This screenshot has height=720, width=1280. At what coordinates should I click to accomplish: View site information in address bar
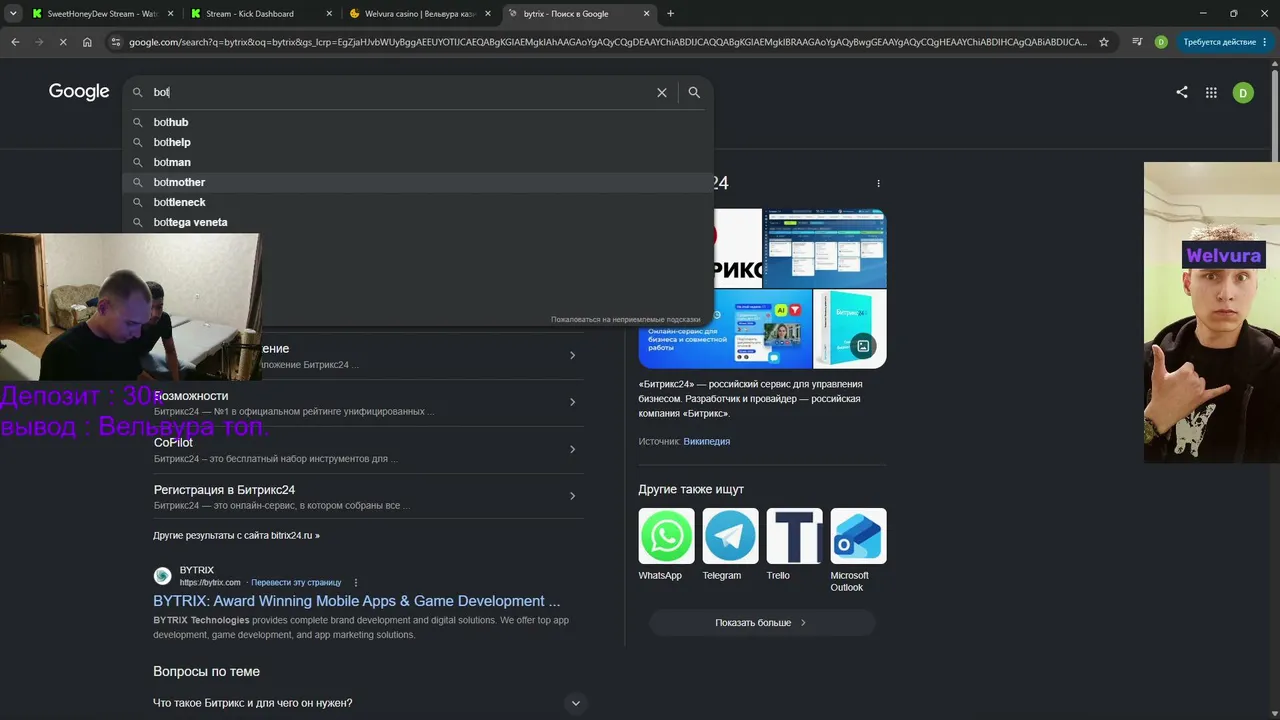[x=116, y=42]
